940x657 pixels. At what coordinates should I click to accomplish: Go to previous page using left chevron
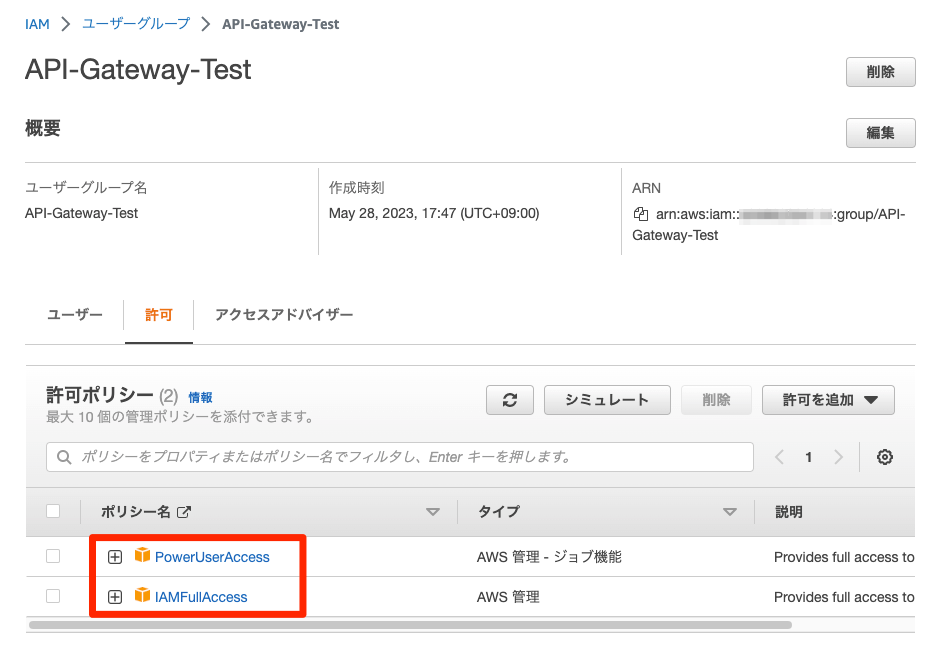point(780,457)
